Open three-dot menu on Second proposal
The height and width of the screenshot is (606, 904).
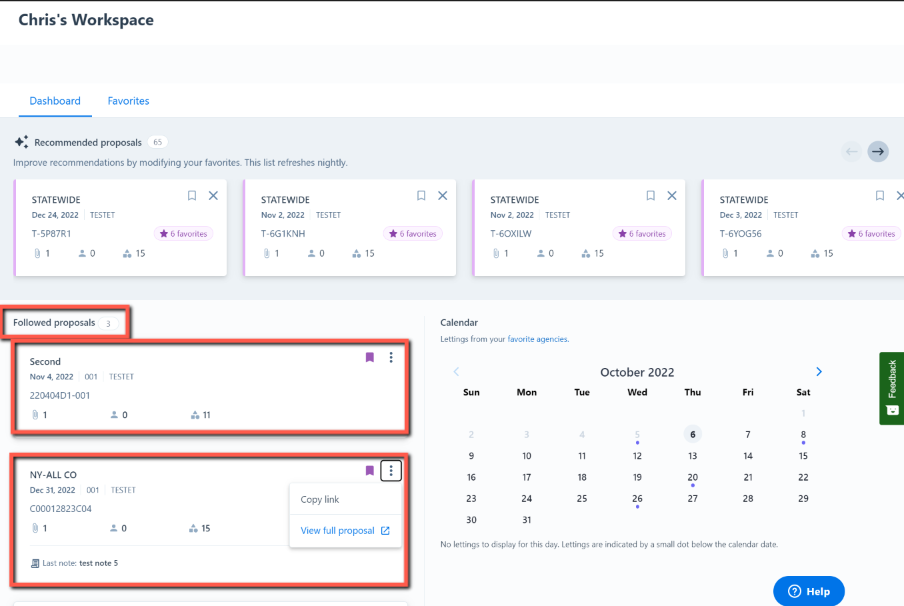[x=391, y=358]
